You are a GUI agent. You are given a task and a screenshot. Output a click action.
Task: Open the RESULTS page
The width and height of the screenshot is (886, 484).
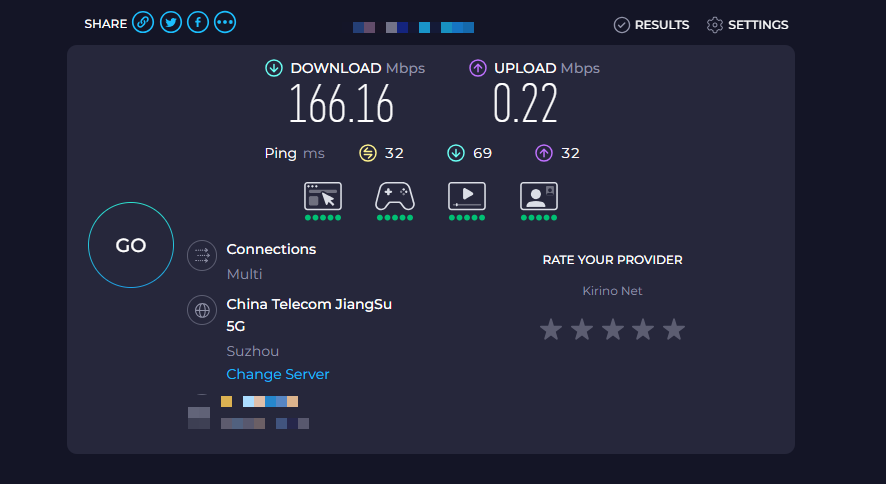click(651, 25)
